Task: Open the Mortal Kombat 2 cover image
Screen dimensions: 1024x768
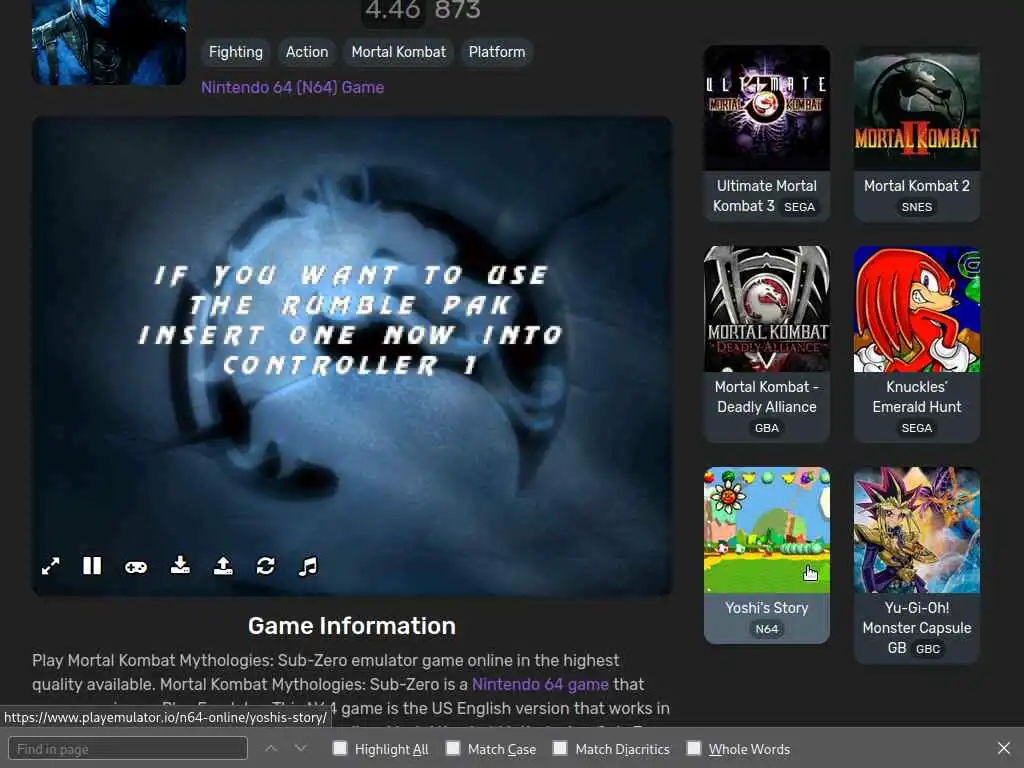Action: point(917,108)
